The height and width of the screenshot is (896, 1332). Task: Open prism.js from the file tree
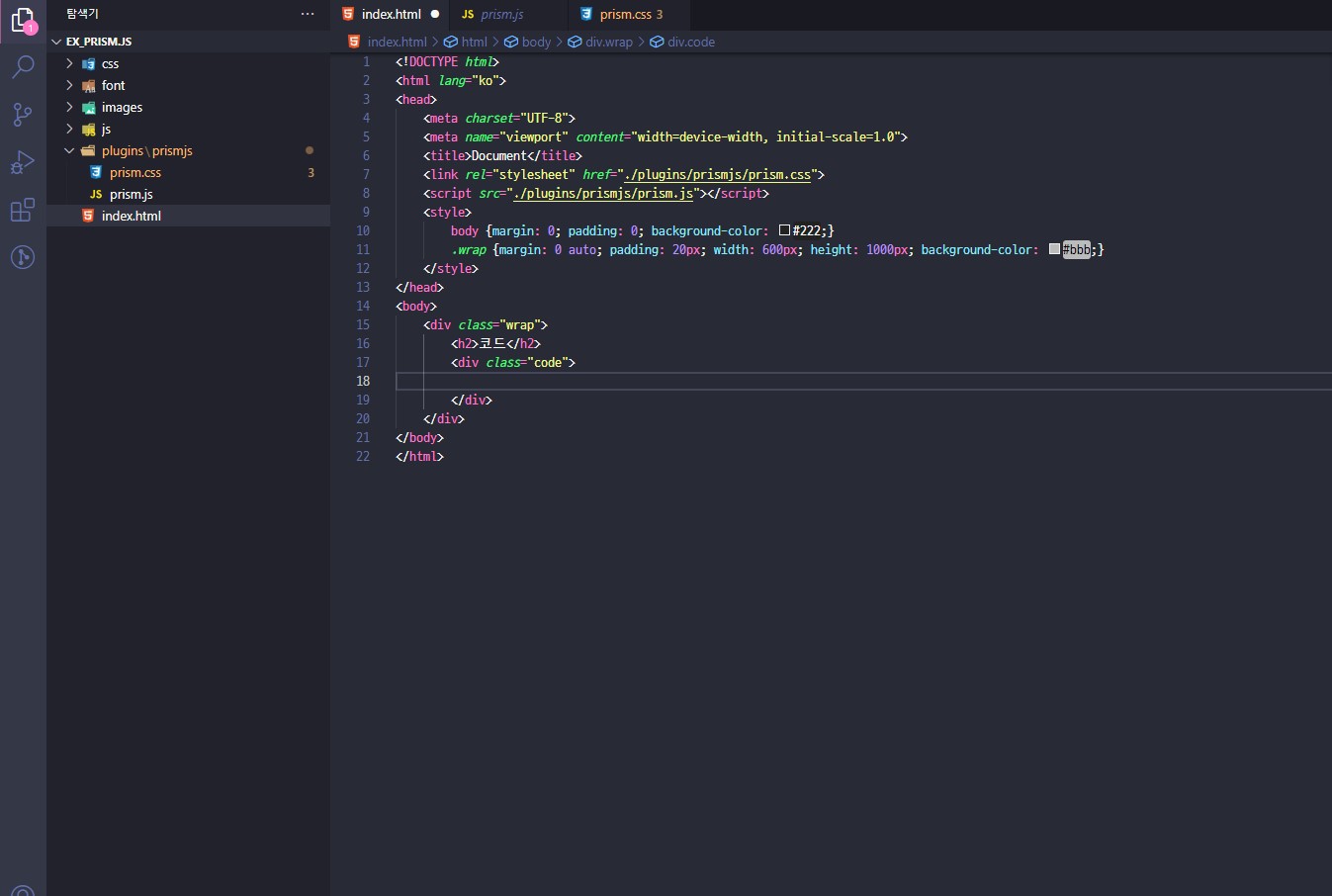(189, 194)
